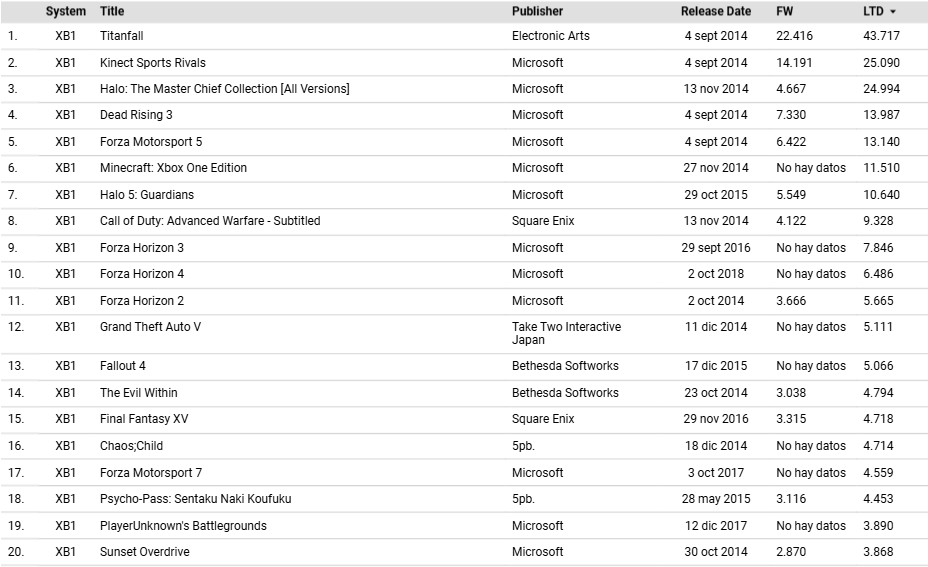The image size is (928, 567).
Task: Select the row number 1.
Action: click(12, 36)
